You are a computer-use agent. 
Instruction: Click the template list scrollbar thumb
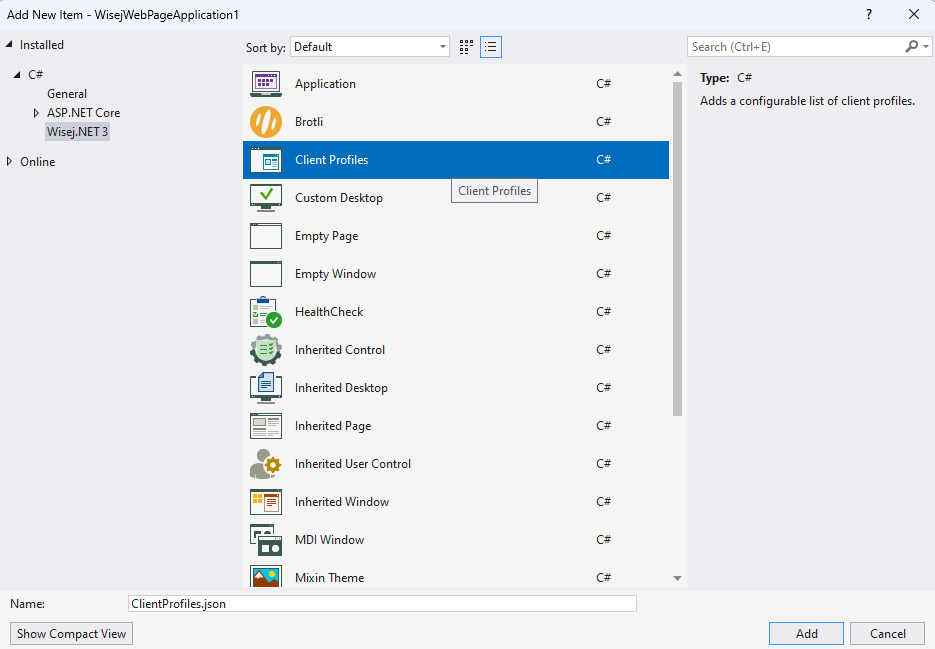[677, 249]
